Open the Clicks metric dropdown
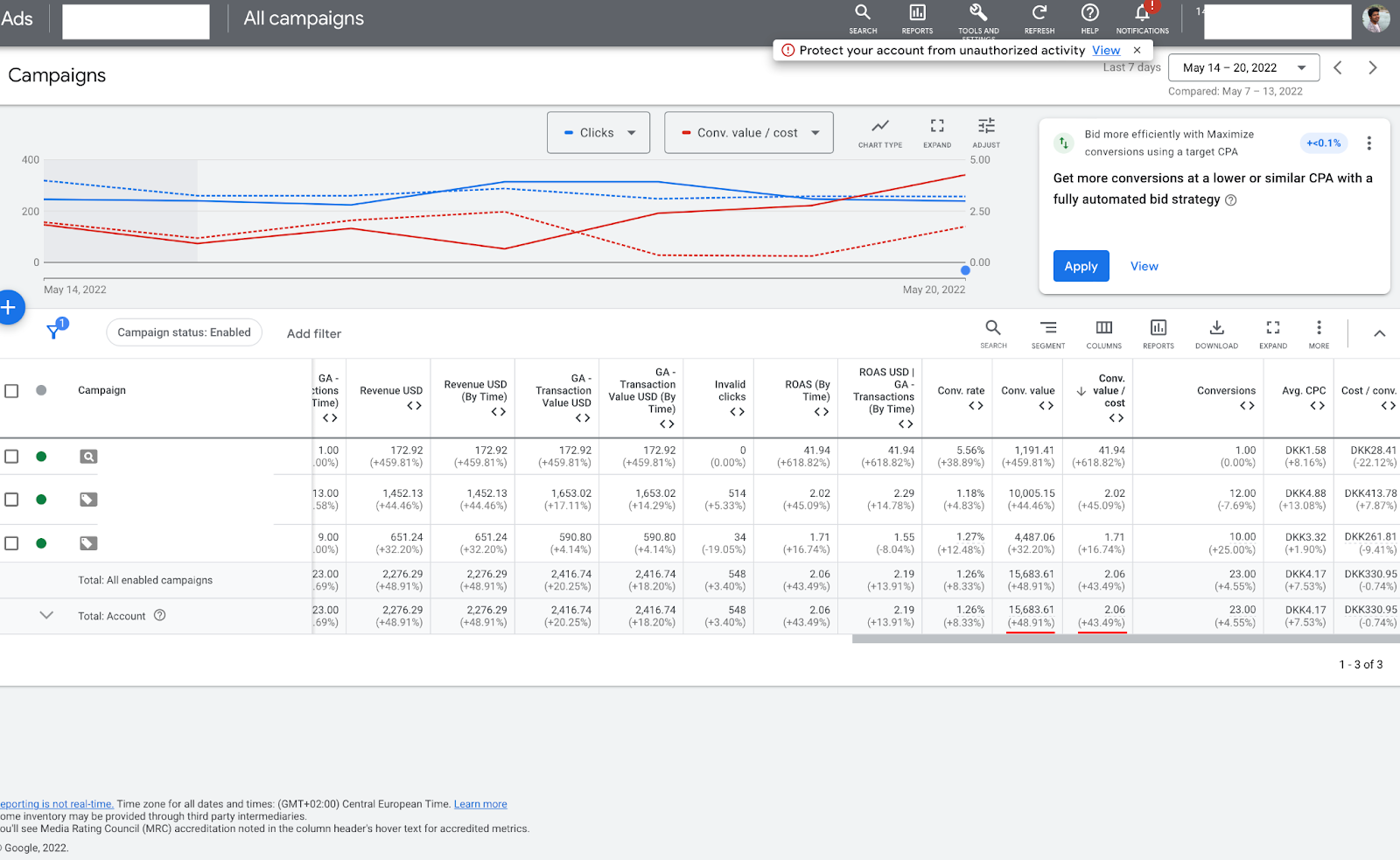 click(598, 133)
